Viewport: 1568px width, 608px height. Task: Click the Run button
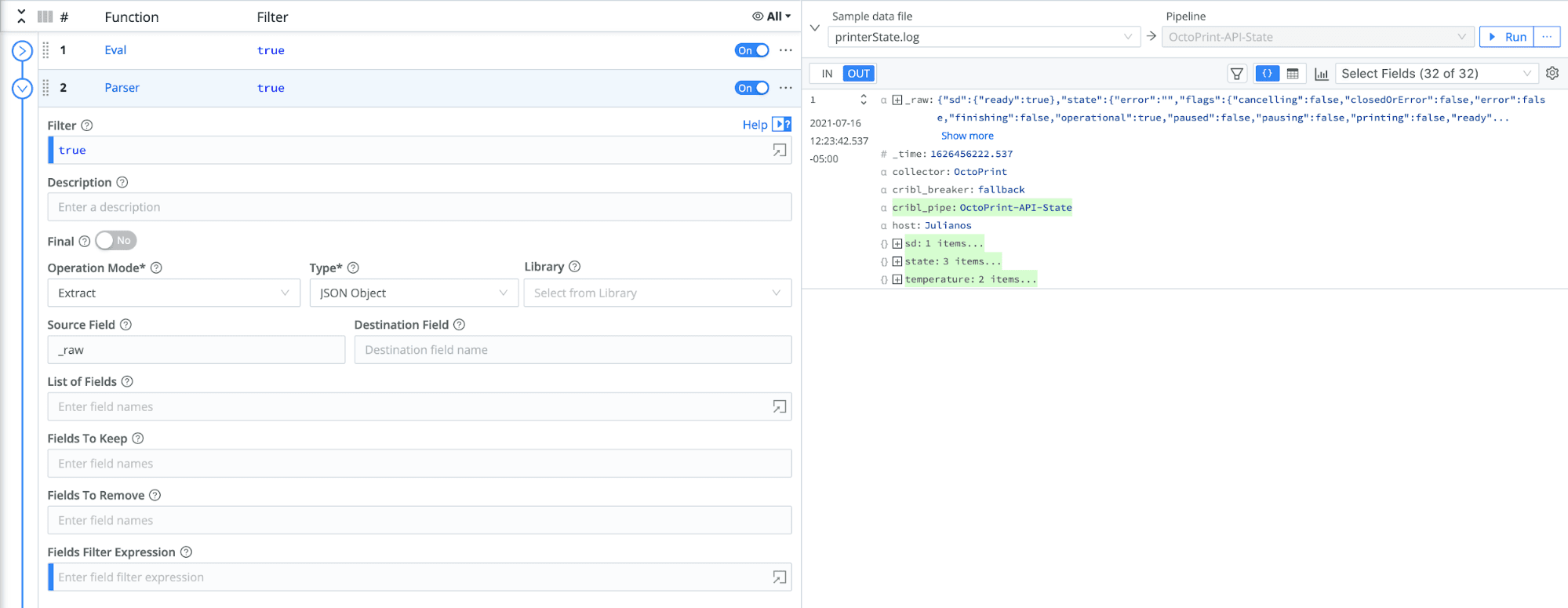point(1507,37)
